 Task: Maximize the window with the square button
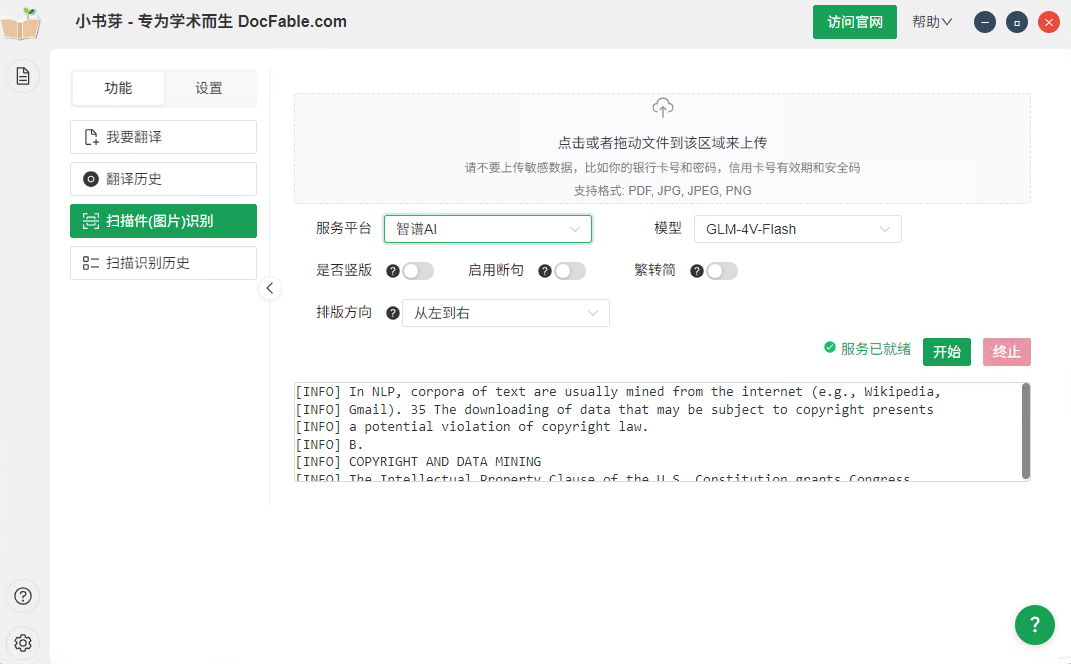(1016, 23)
